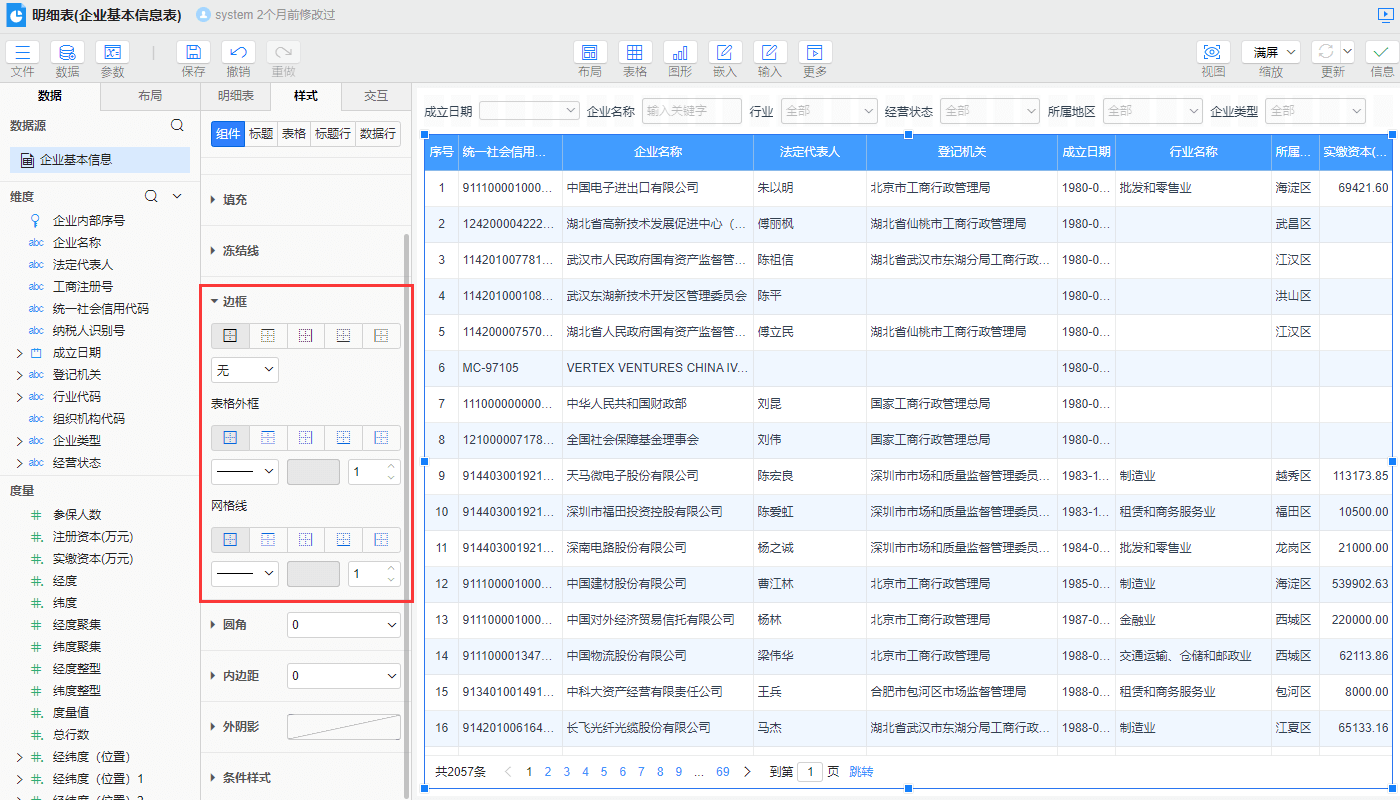Click the Undo (撤销) toolbar icon
The width and height of the screenshot is (1400, 800).
pyautogui.click(x=238, y=53)
